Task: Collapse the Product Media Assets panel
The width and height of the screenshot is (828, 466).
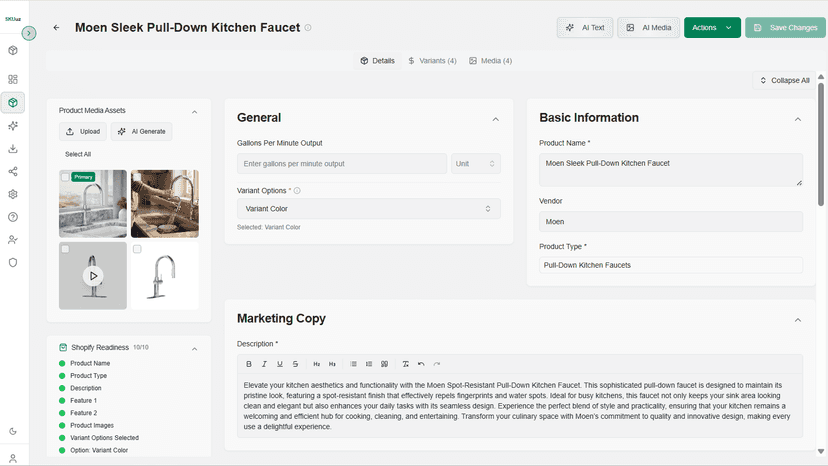Action: [194, 112]
